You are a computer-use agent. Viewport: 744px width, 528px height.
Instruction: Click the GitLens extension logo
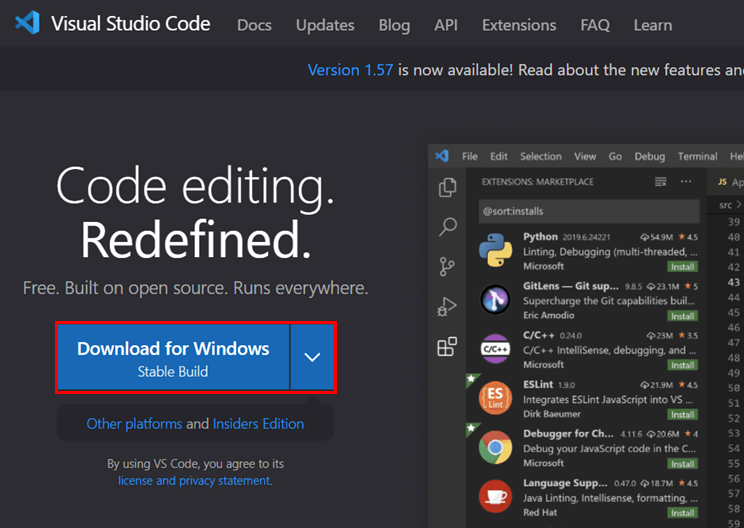pyautogui.click(x=495, y=299)
